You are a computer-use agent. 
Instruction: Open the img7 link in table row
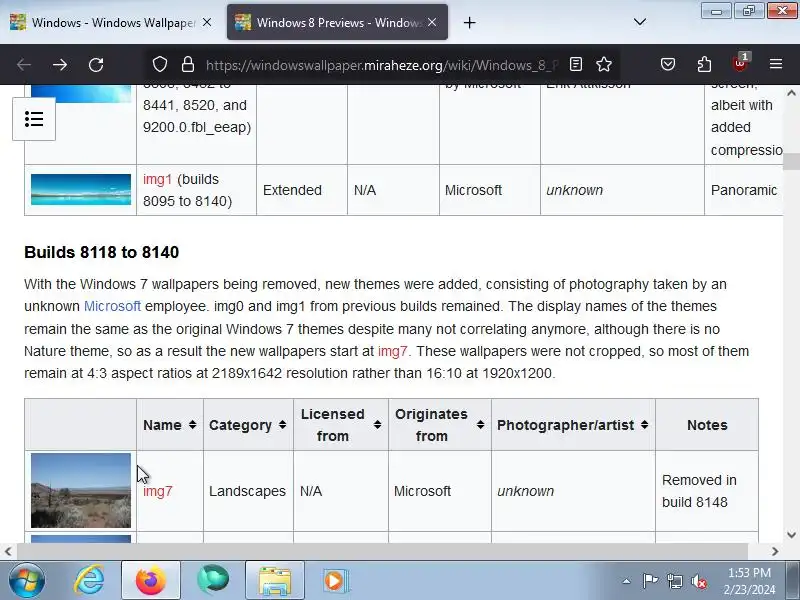pyautogui.click(x=158, y=491)
